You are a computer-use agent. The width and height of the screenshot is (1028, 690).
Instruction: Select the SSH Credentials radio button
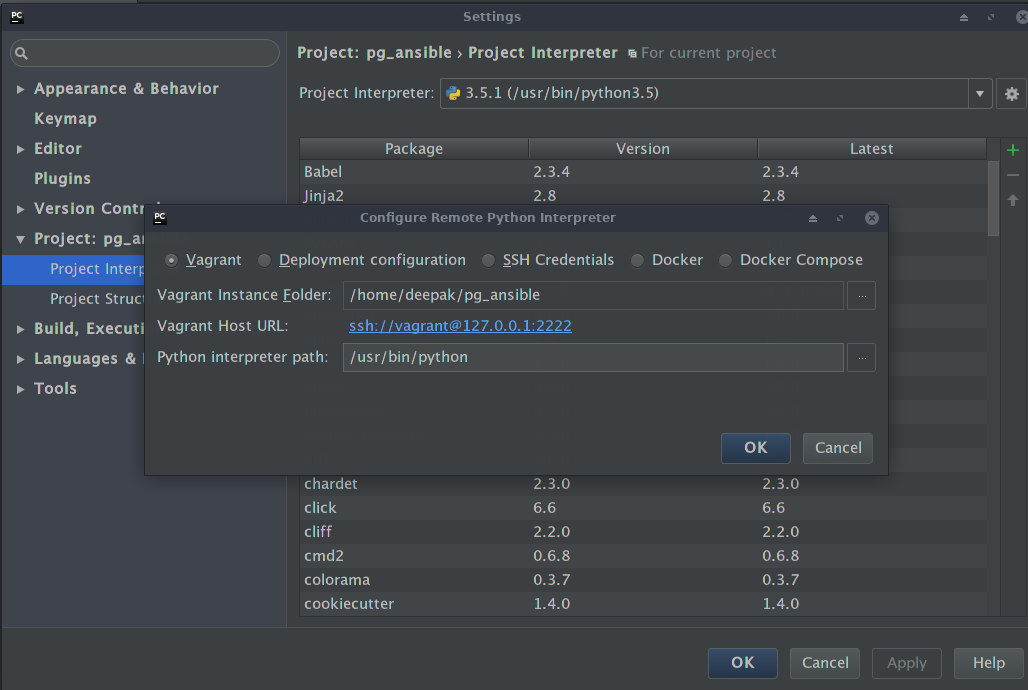(x=489, y=260)
